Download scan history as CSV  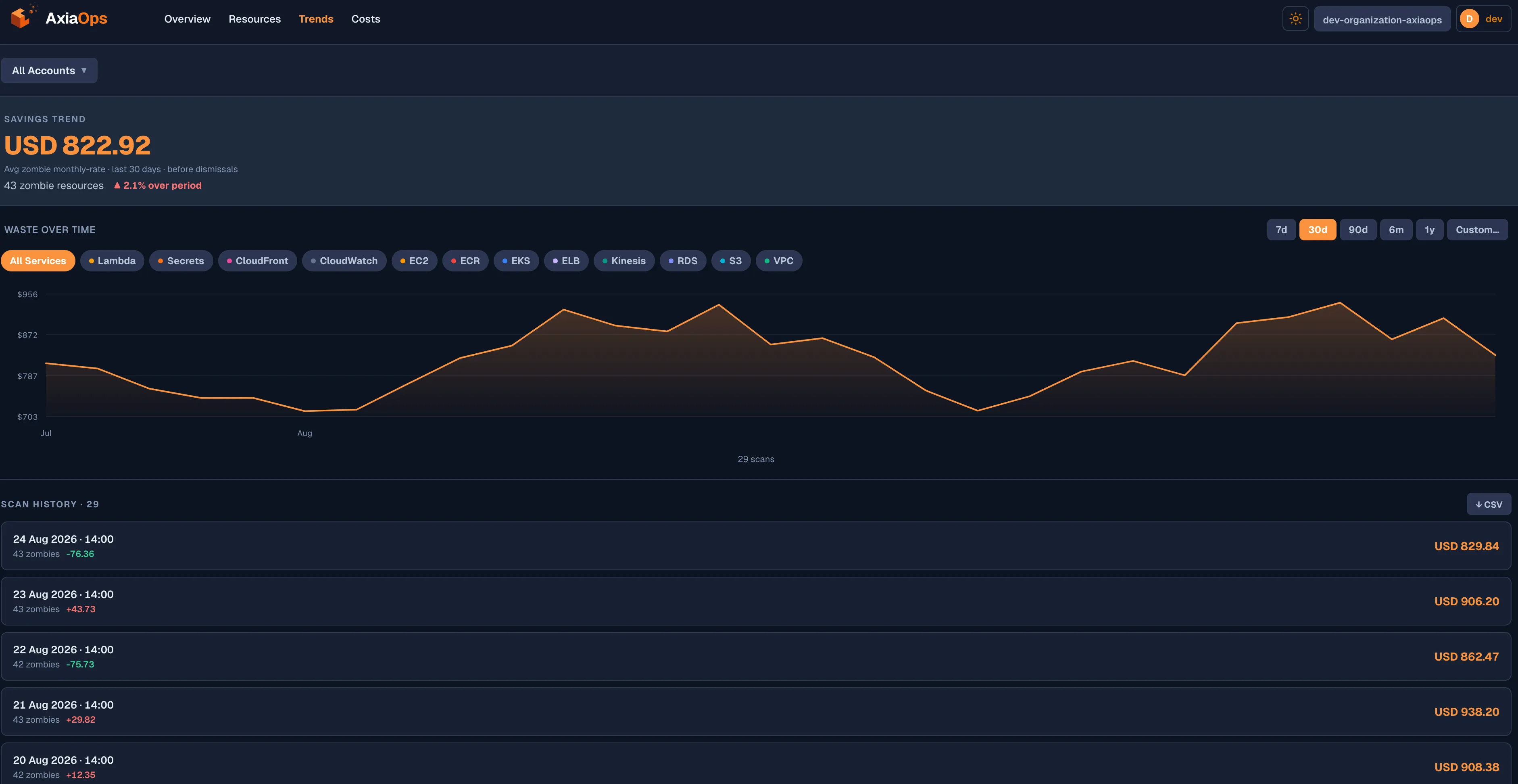click(x=1489, y=504)
